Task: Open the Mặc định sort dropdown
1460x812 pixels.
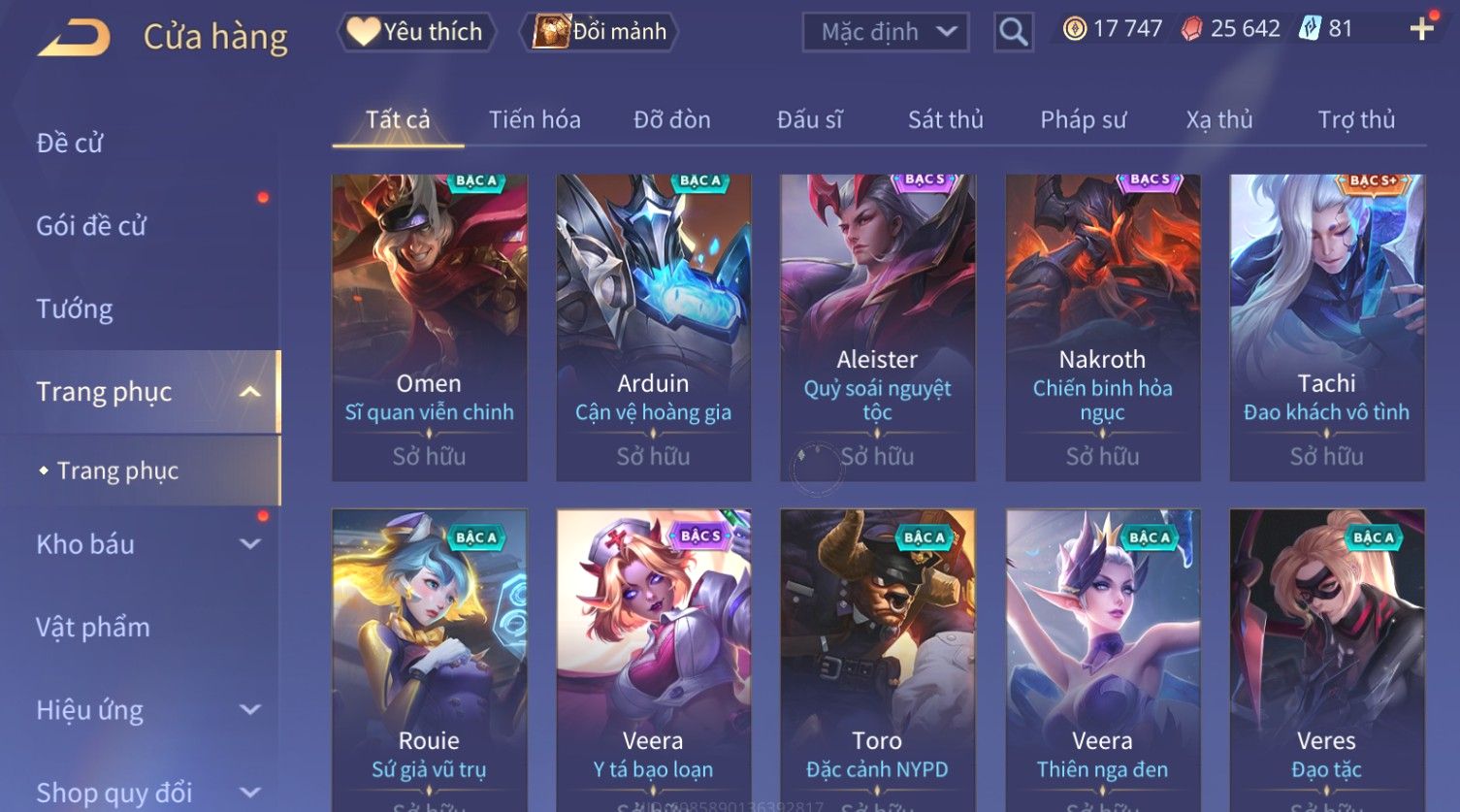Action: (886, 32)
